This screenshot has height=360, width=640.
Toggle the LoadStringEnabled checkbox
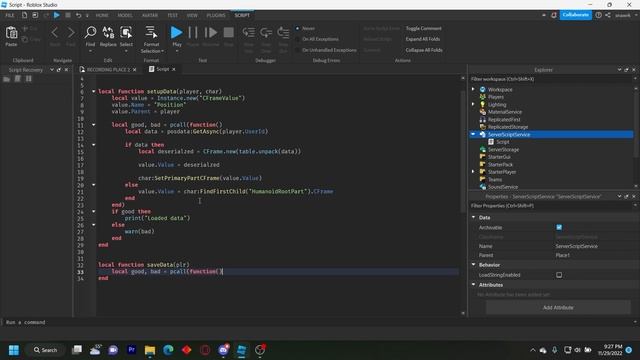pos(559,275)
